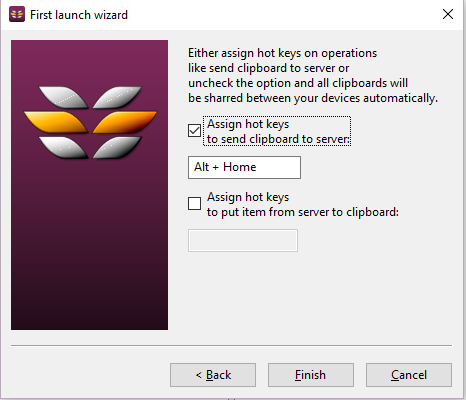Image resolution: width=466 pixels, height=400 pixels.
Task: Click the wizard logo banner image
Action: (89, 185)
